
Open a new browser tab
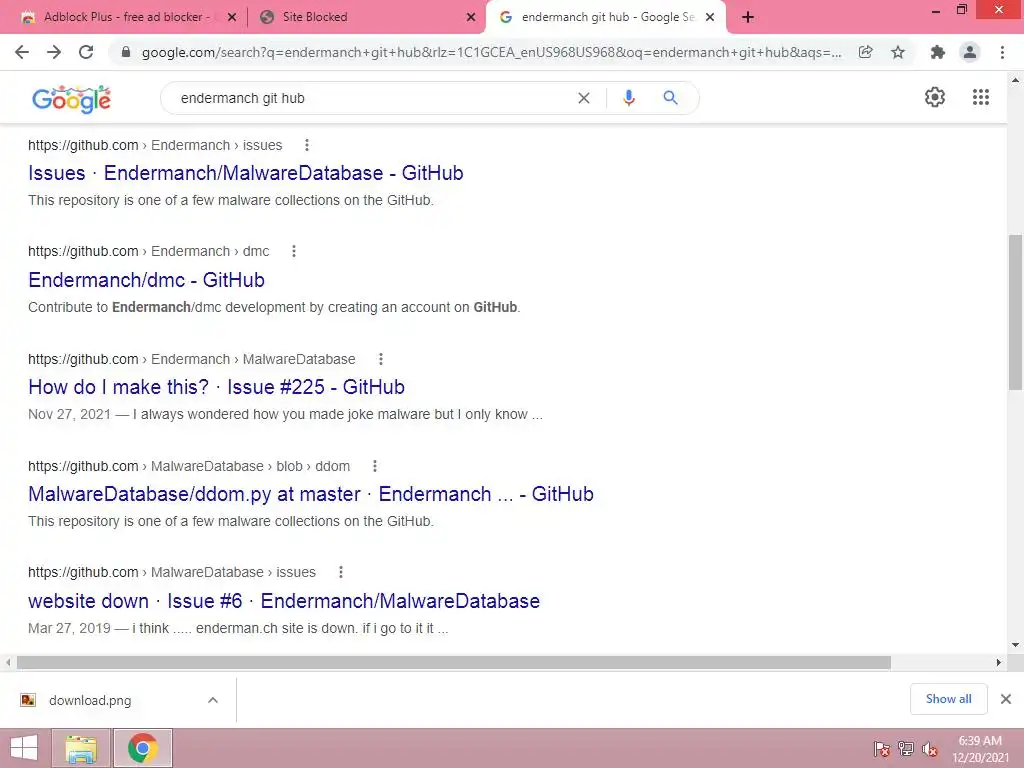[748, 18]
